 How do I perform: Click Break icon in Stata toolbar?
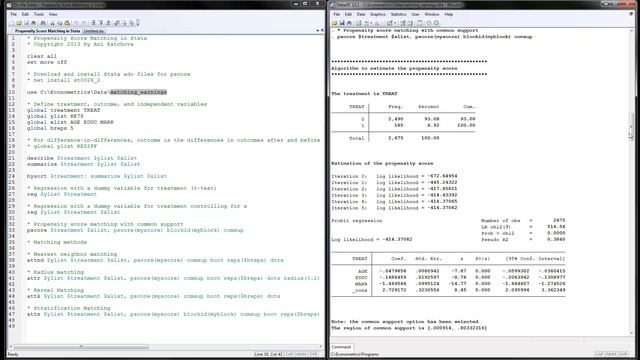point(436,23)
